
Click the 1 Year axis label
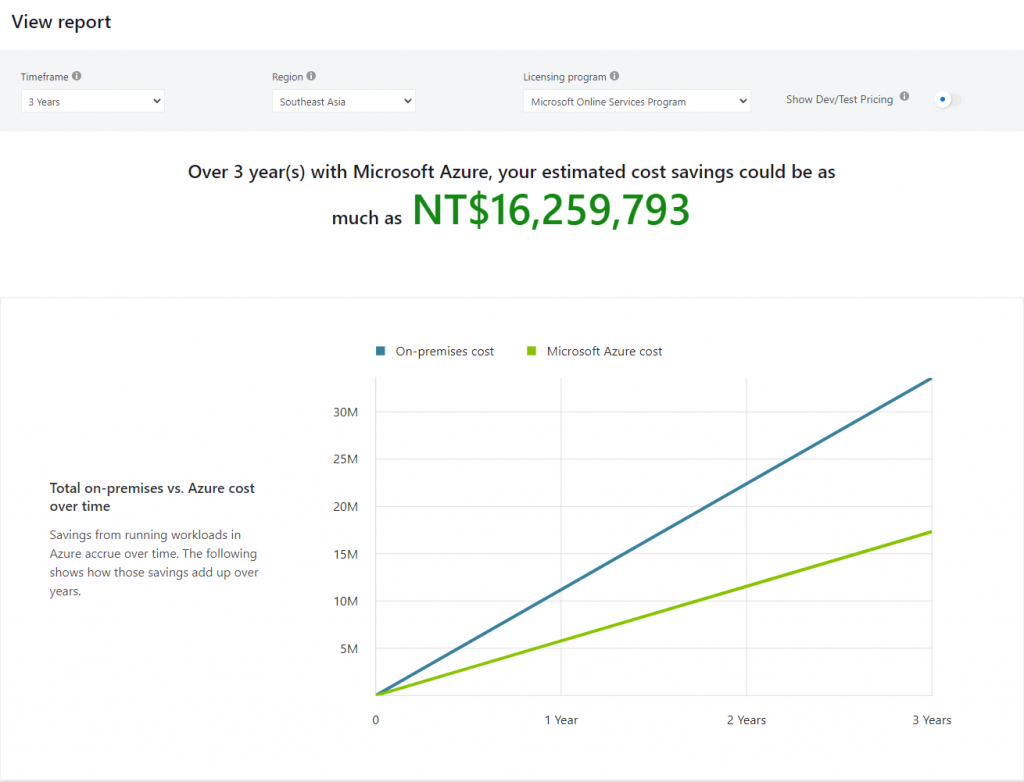[x=561, y=720]
